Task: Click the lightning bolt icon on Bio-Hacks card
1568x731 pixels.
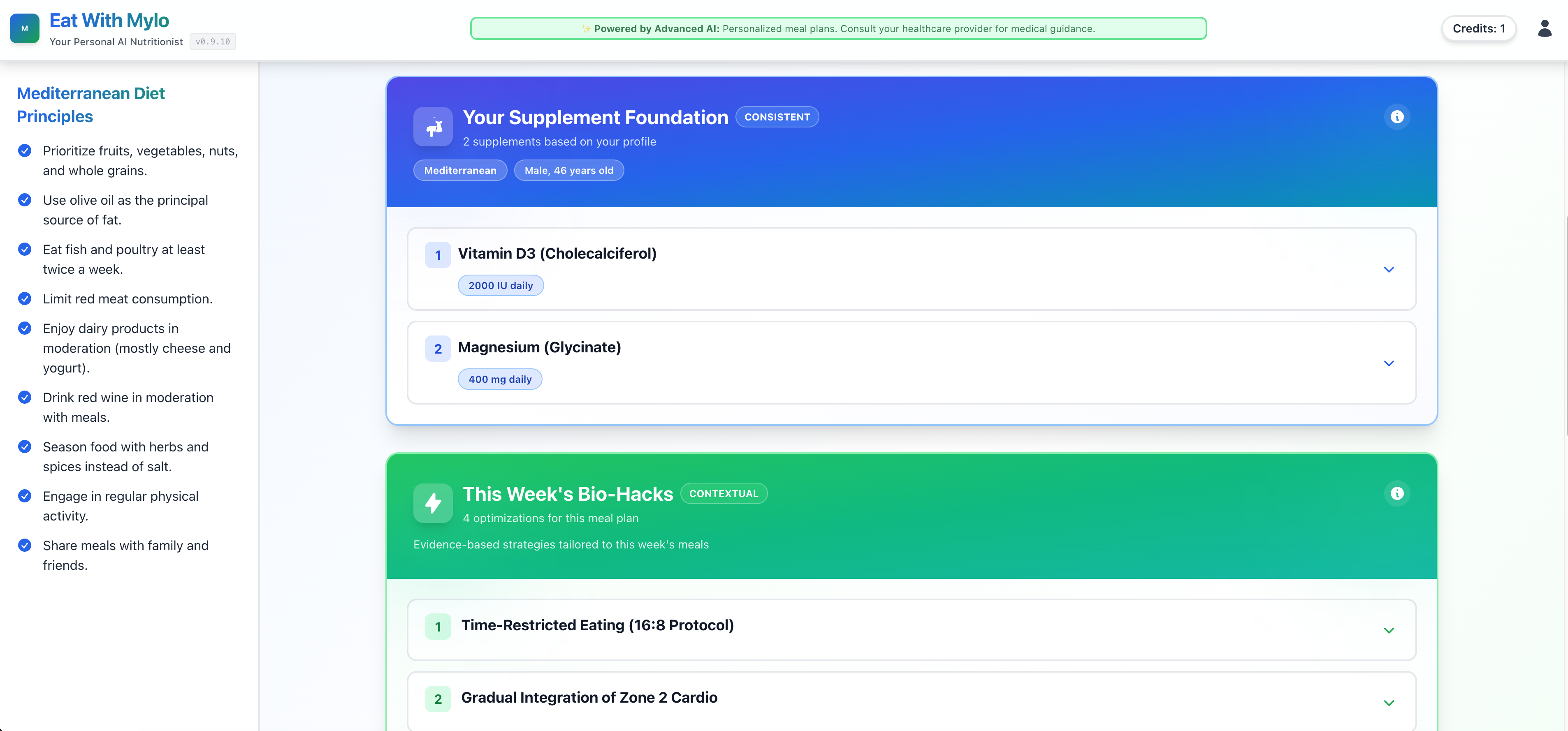Action: pos(433,503)
